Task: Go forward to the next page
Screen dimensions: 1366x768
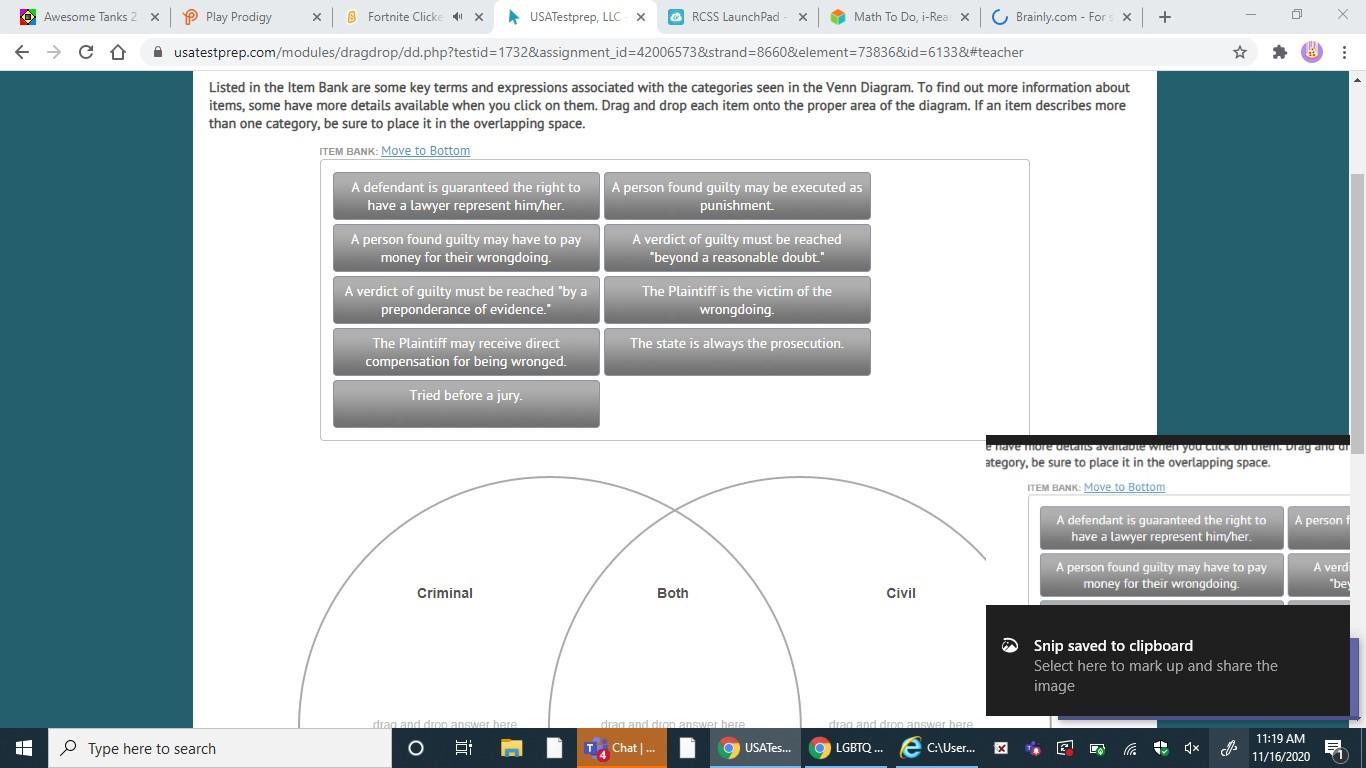Action: pyautogui.click(x=54, y=52)
